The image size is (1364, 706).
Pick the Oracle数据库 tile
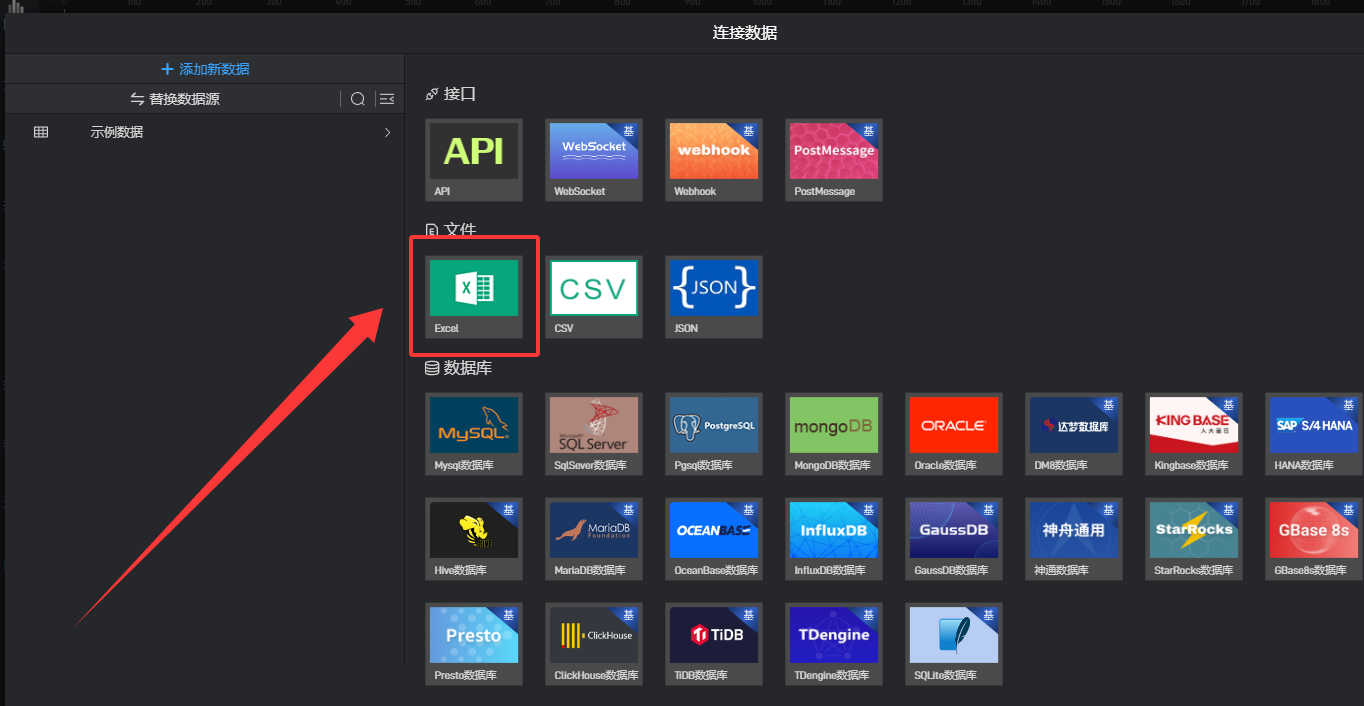954,434
